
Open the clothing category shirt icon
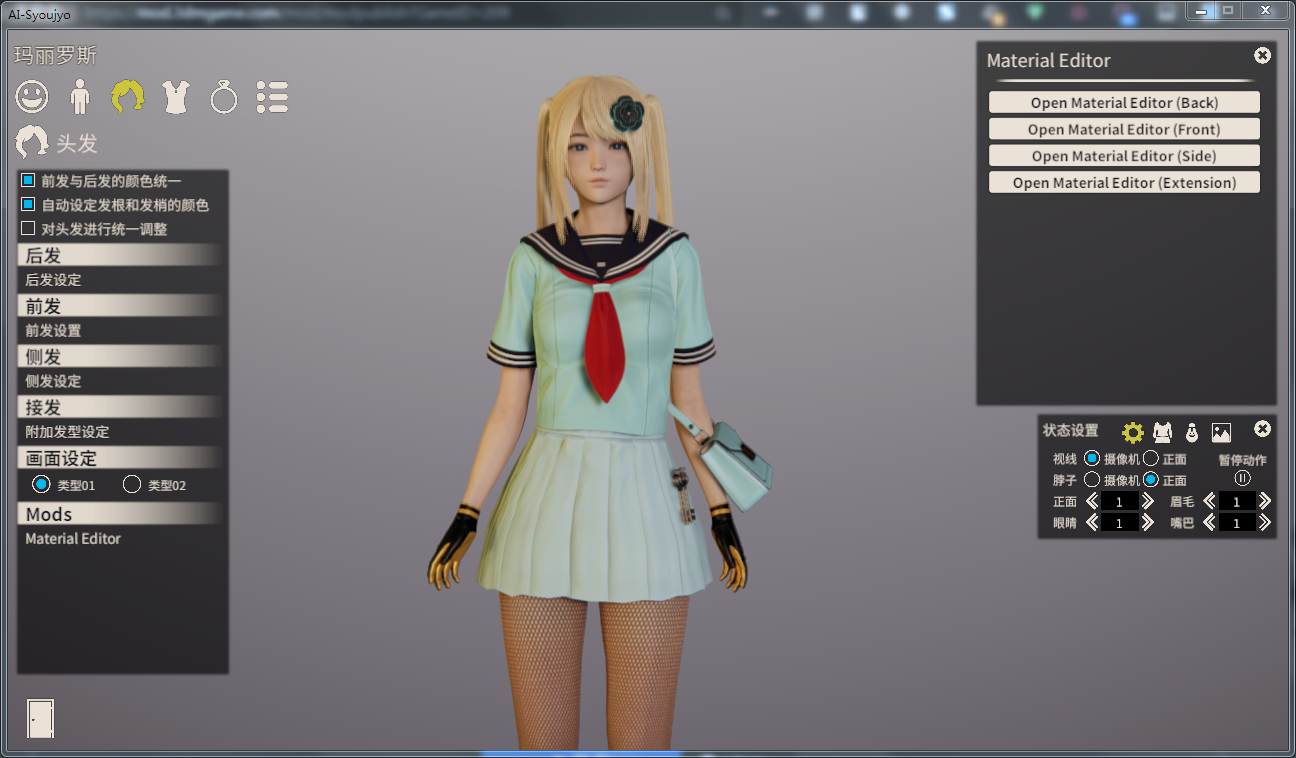click(175, 97)
